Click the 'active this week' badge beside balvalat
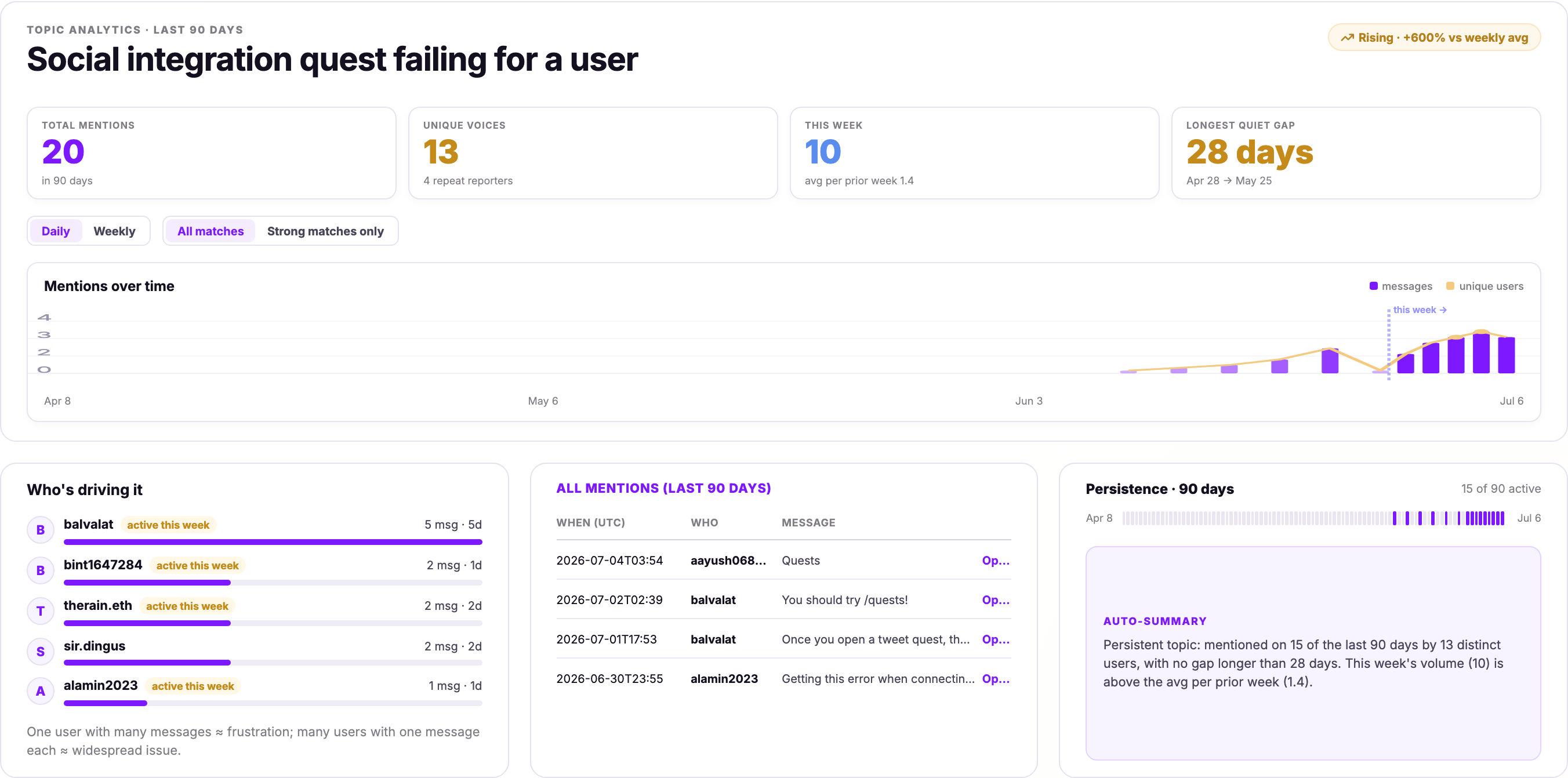The height and width of the screenshot is (778, 1568). [168, 525]
